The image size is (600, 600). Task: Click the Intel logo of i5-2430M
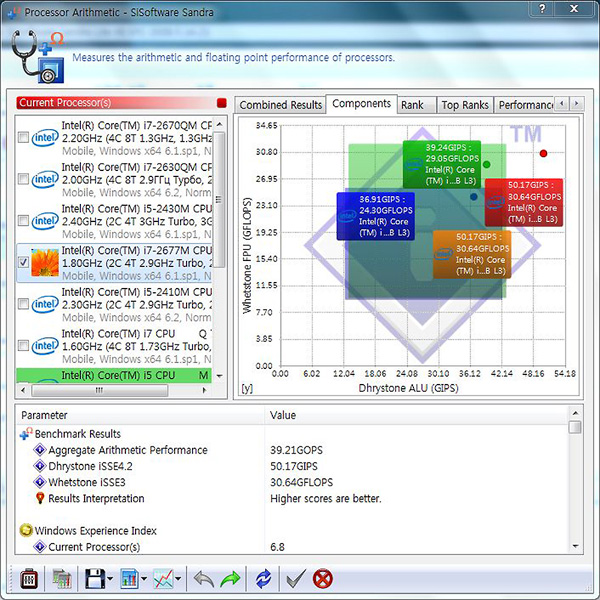click(x=45, y=221)
